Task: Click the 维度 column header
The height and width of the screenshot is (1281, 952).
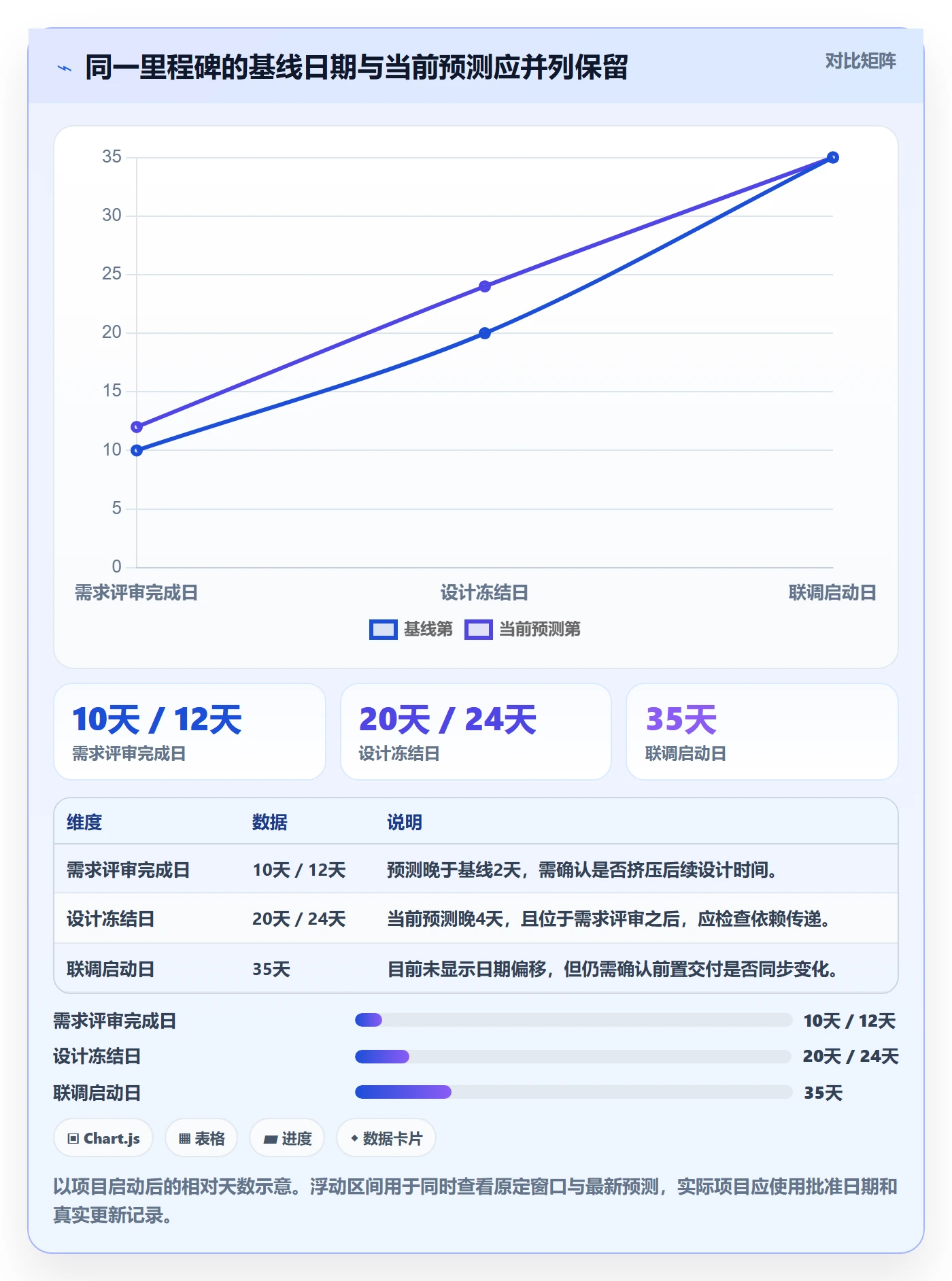Action: click(x=84, y=823)
